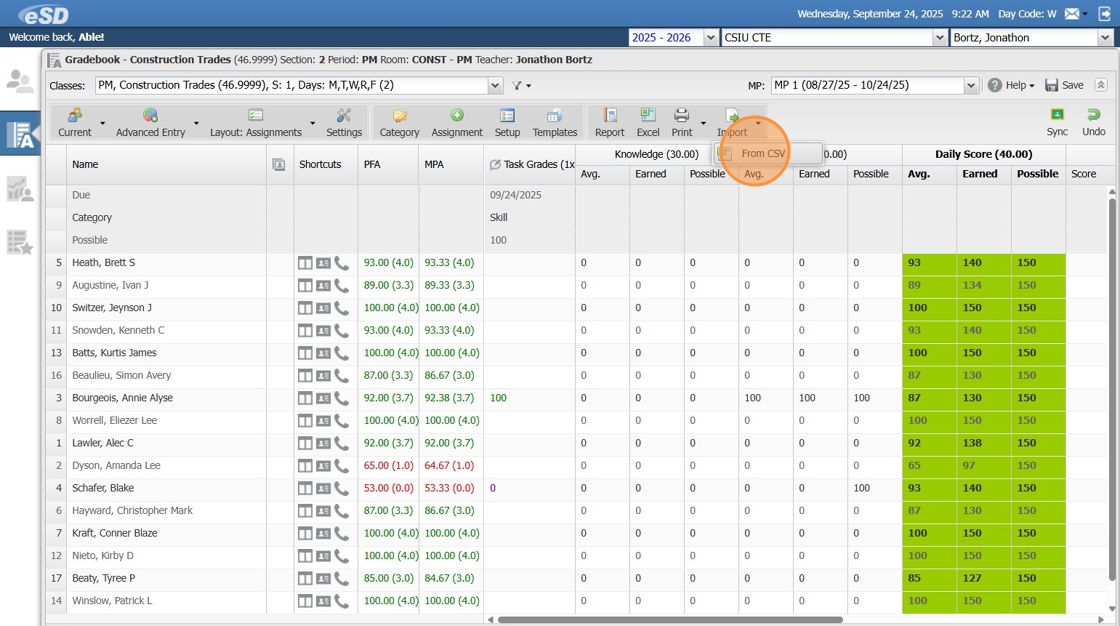Click the mail envelope icon

[1072, 14]
